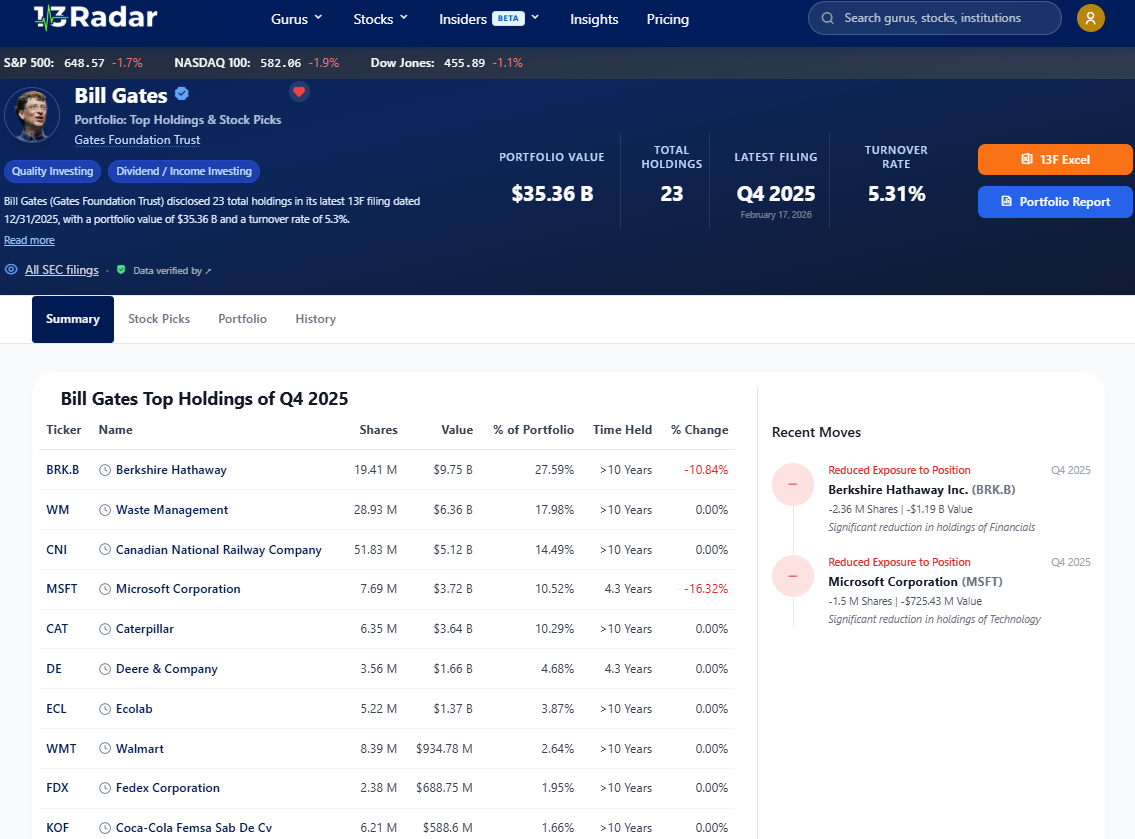This screenshot has width=1135, height=839.
Task: Expand the Gurus dropdown menu
Action: [x=297, y=19]
